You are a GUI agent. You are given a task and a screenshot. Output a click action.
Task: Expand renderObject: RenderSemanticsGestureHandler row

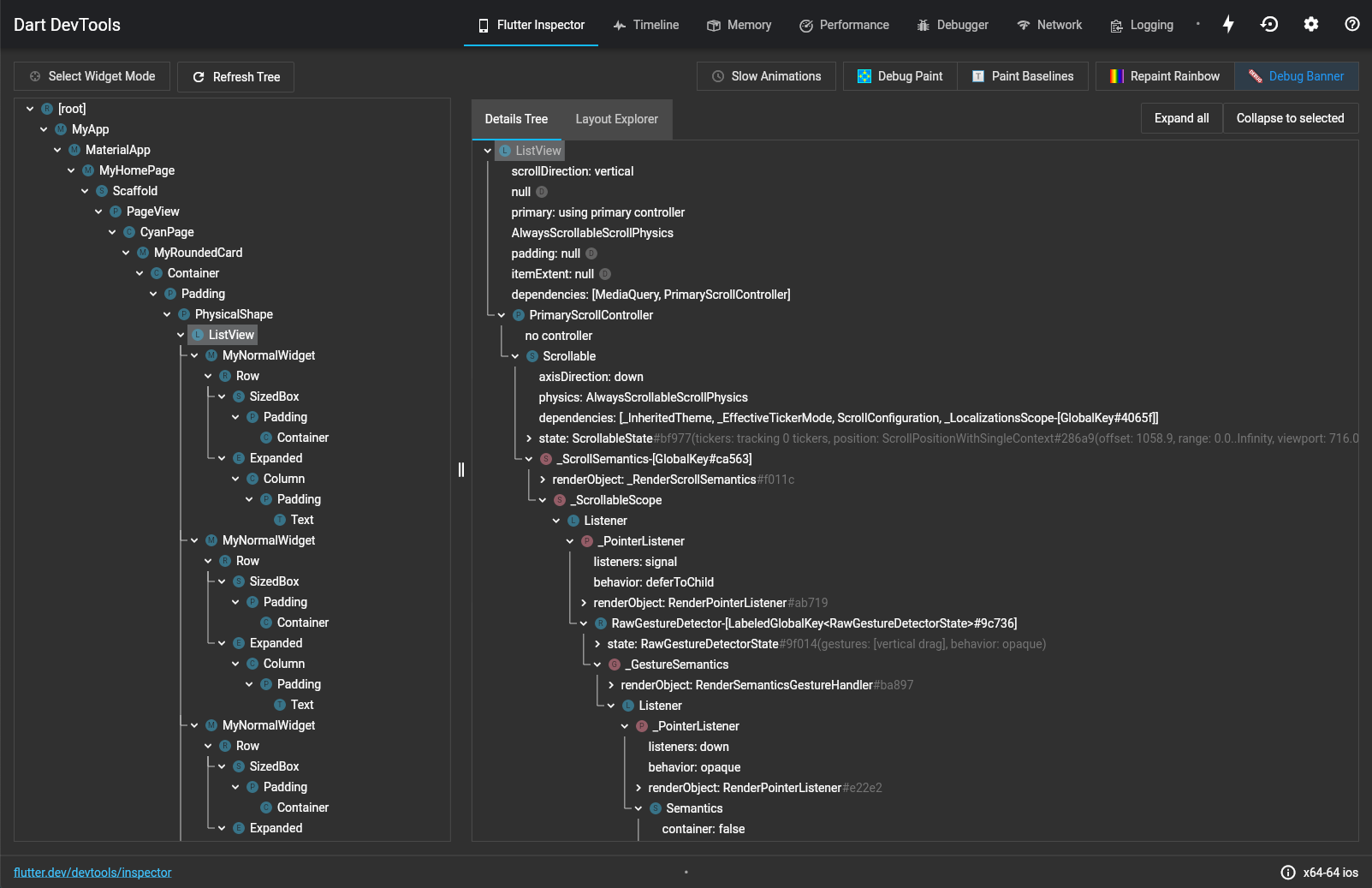[611, 685]
